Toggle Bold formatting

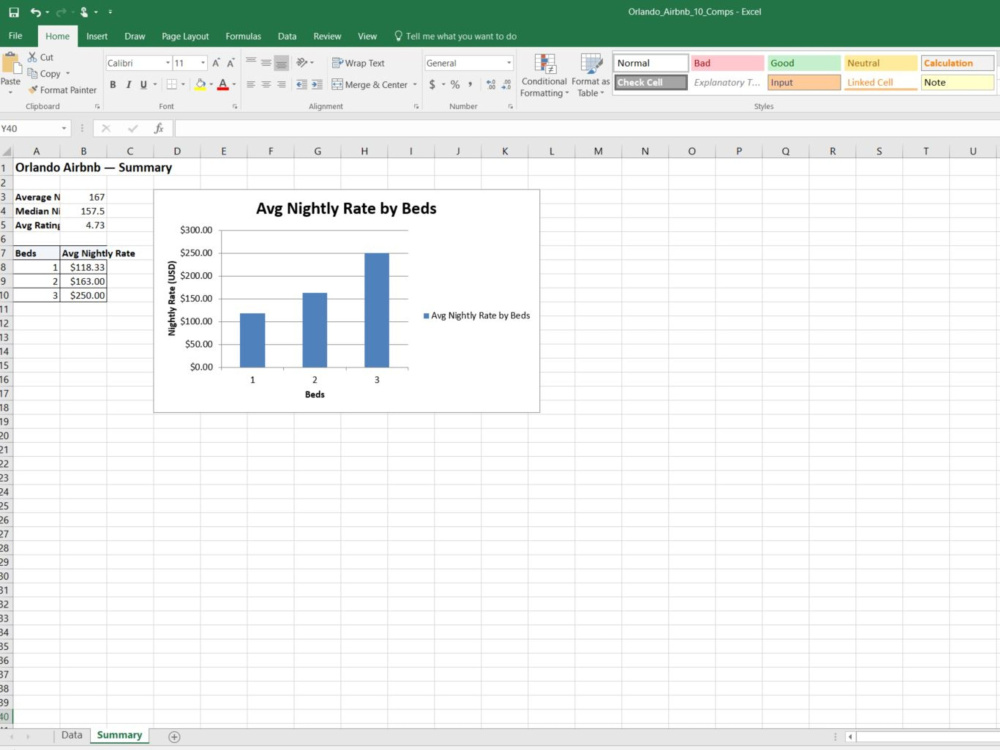(x=113, y=84)
